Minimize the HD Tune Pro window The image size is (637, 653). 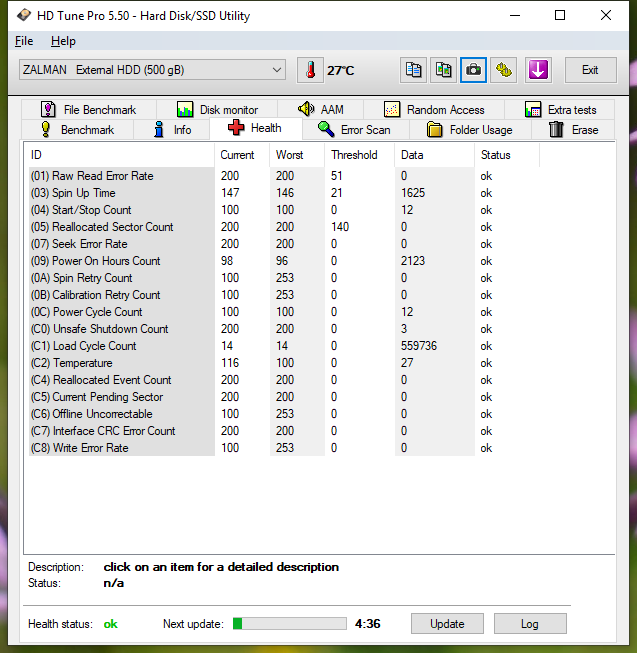pyautogui.click(x=515, y=15)
